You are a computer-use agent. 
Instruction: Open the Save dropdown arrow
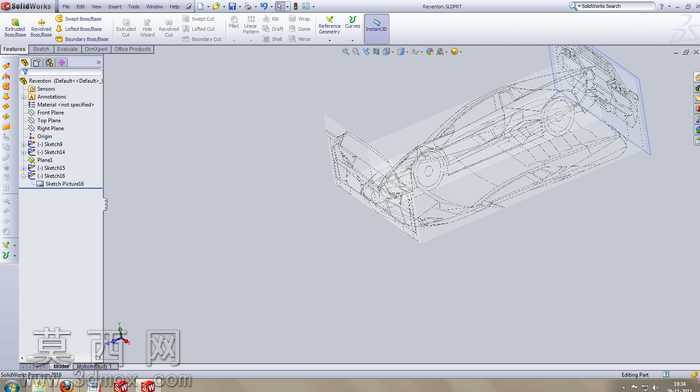[239, 7]
